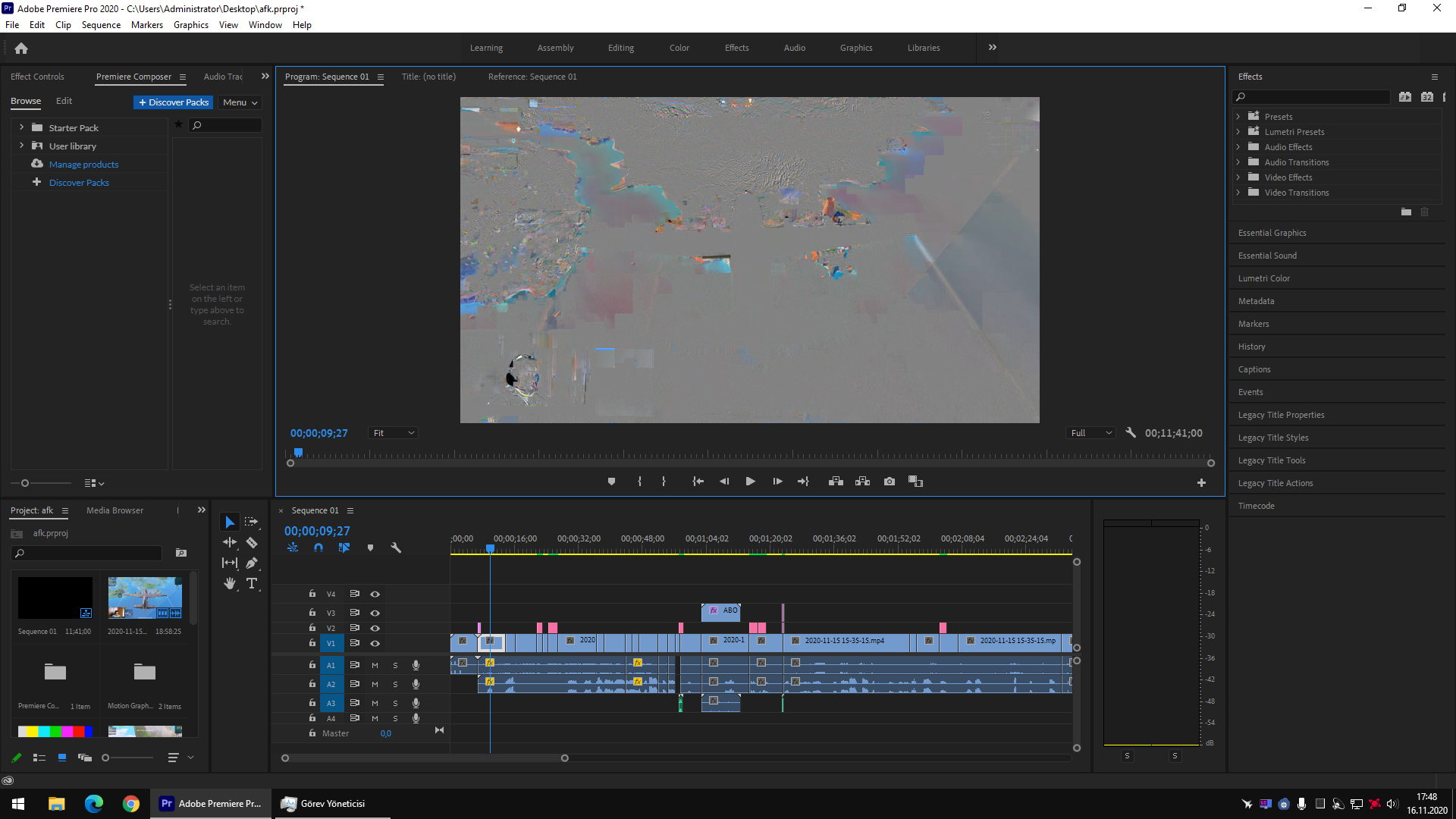Image resolution: width=1456 pixels, height=819 pixels.
Task: Hide track V3 with its eye icon
Action: pos(375,613)
